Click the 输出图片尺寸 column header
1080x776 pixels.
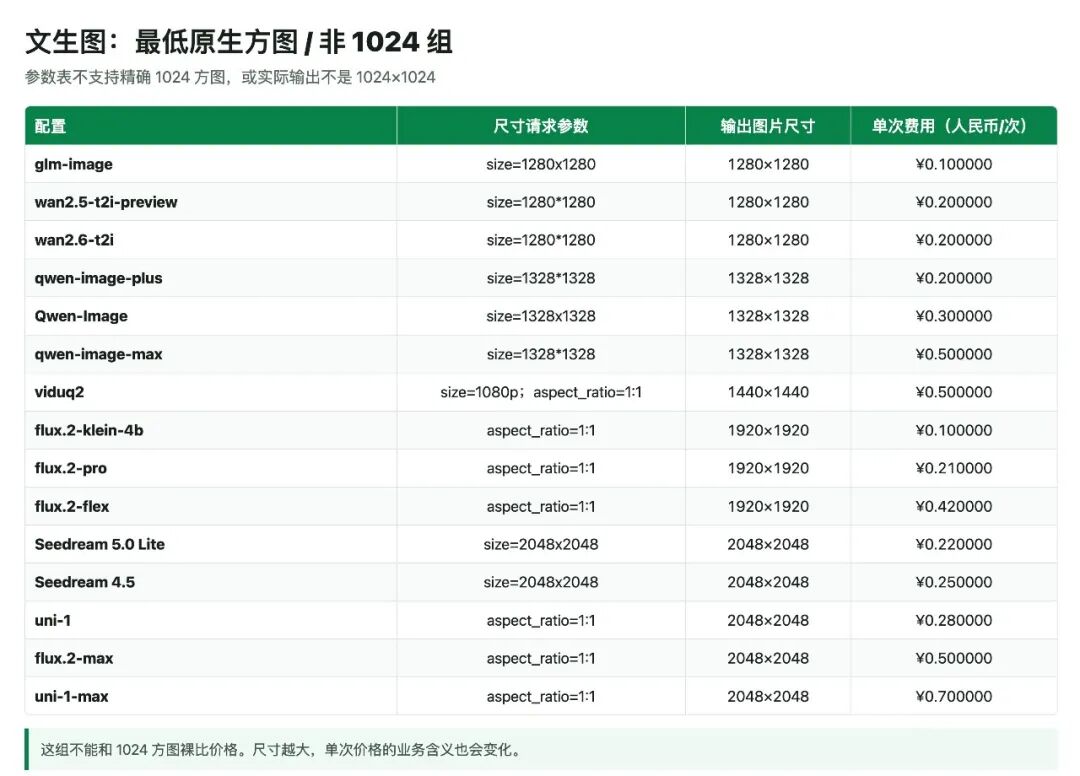pyautogui.click(x=768, y=126)
